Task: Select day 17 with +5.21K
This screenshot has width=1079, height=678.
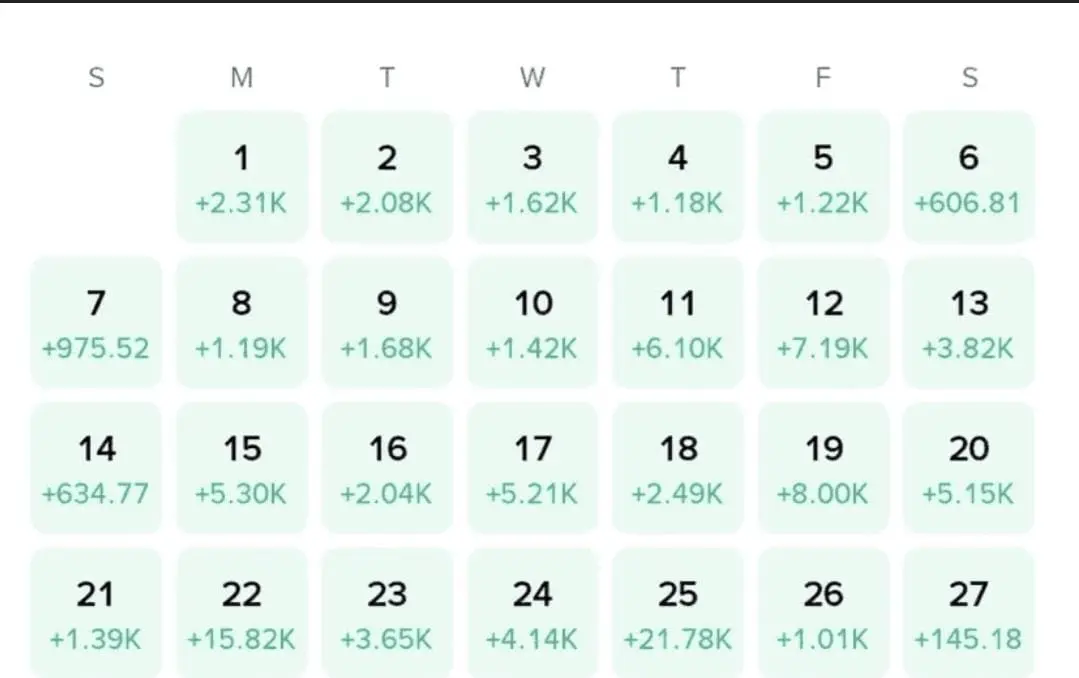Action: (533, 468)
